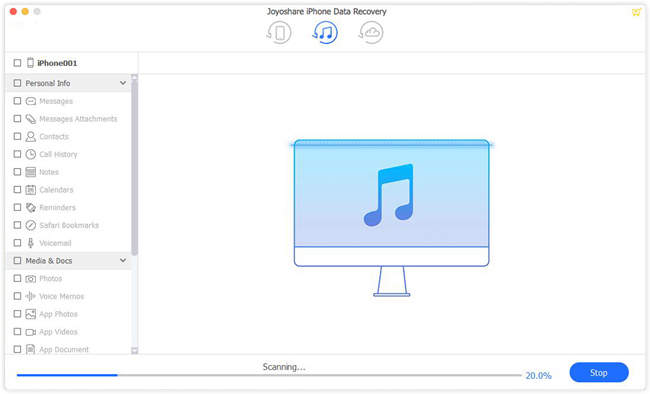Click the Contacts person icon
The image size is (650, 394).
31,136
